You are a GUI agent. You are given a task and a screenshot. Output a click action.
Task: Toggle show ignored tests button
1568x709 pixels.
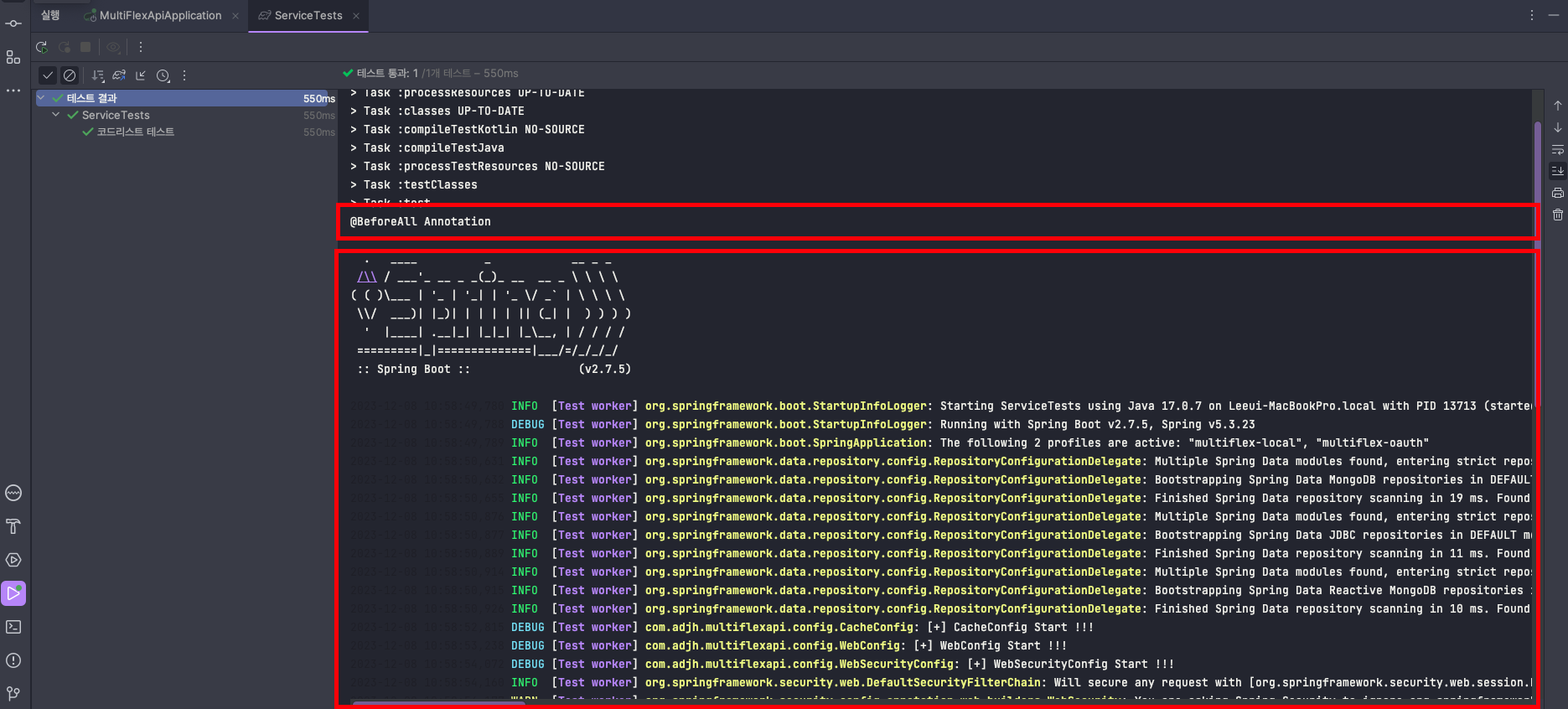(70, 75)
